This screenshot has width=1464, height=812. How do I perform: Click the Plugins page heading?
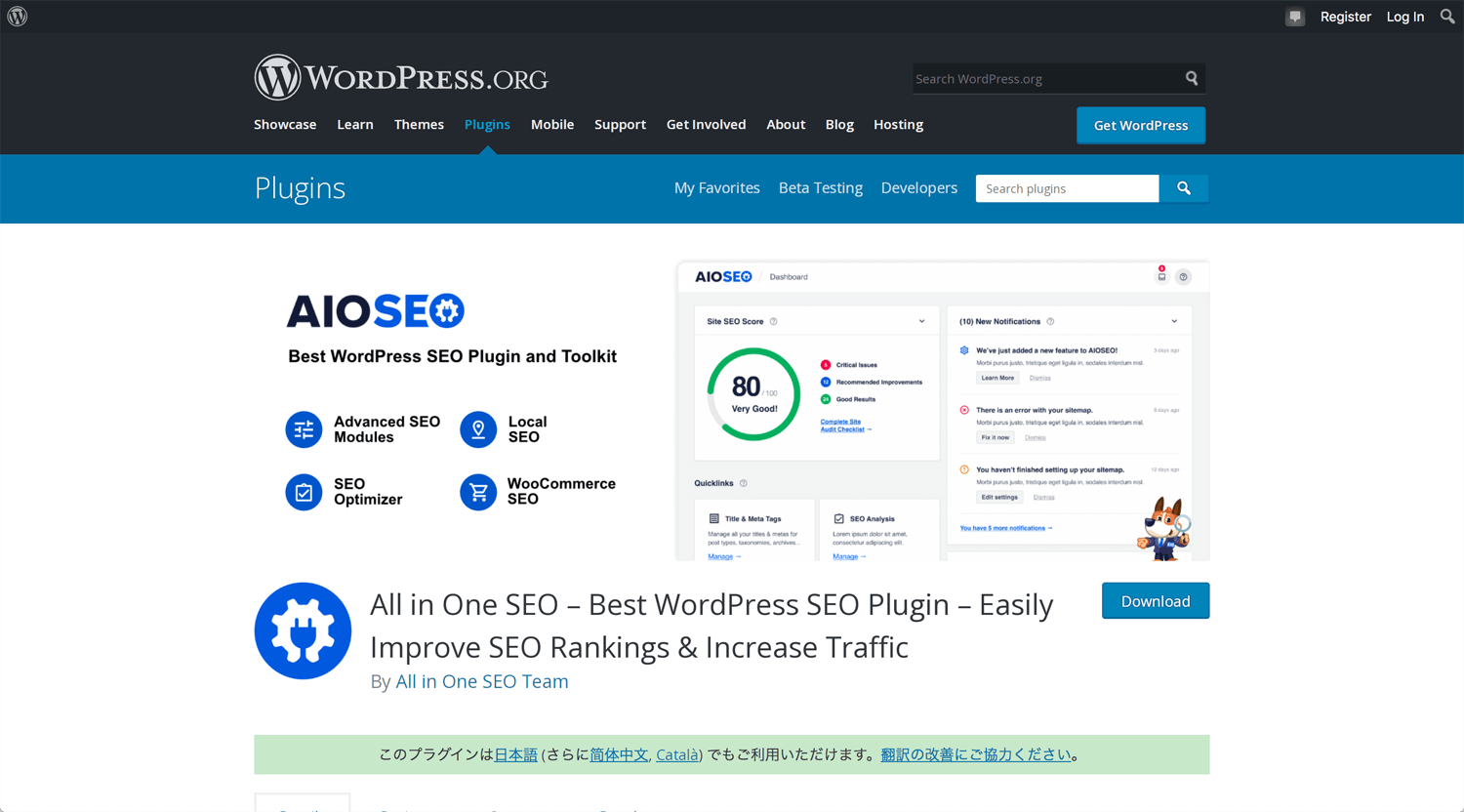pyautogui.click(x=300, y=188)
